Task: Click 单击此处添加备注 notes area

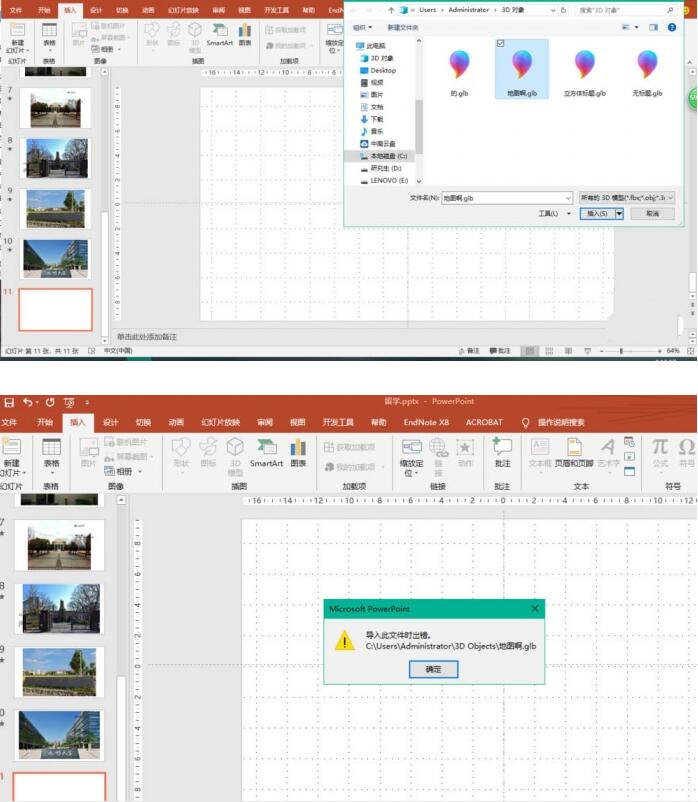Action: (147, 337)
